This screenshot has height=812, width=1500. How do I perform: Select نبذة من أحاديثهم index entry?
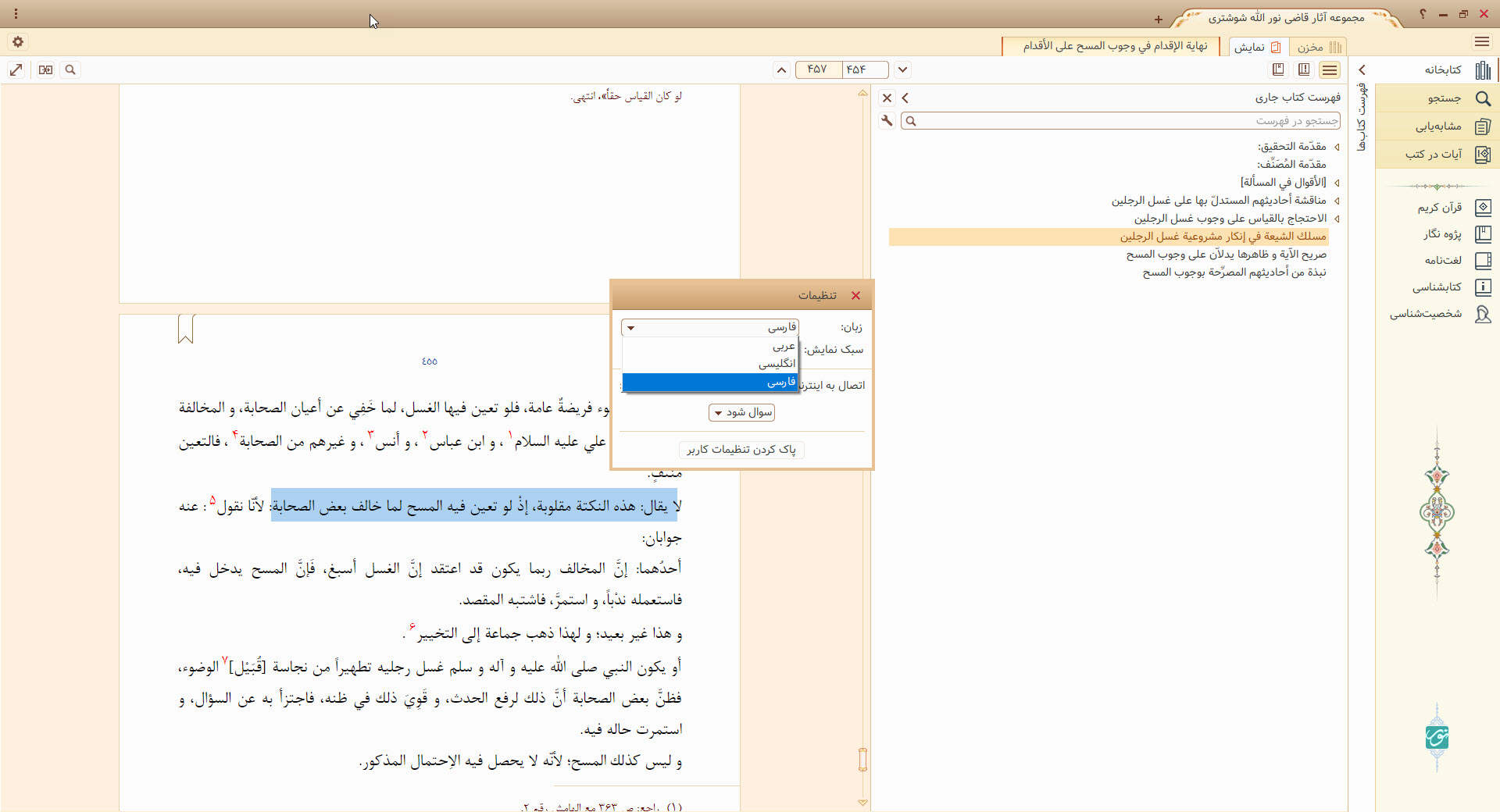tap(1234, 272)
